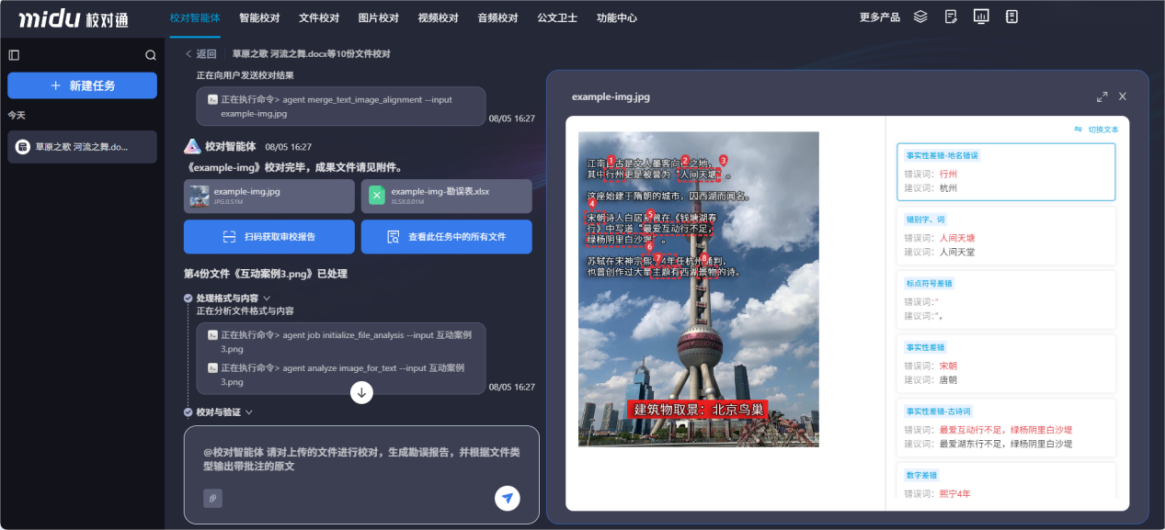1165x530 pixels.
Task: Click the attachment paperclip icon in input box
Action: coord(212,498)
